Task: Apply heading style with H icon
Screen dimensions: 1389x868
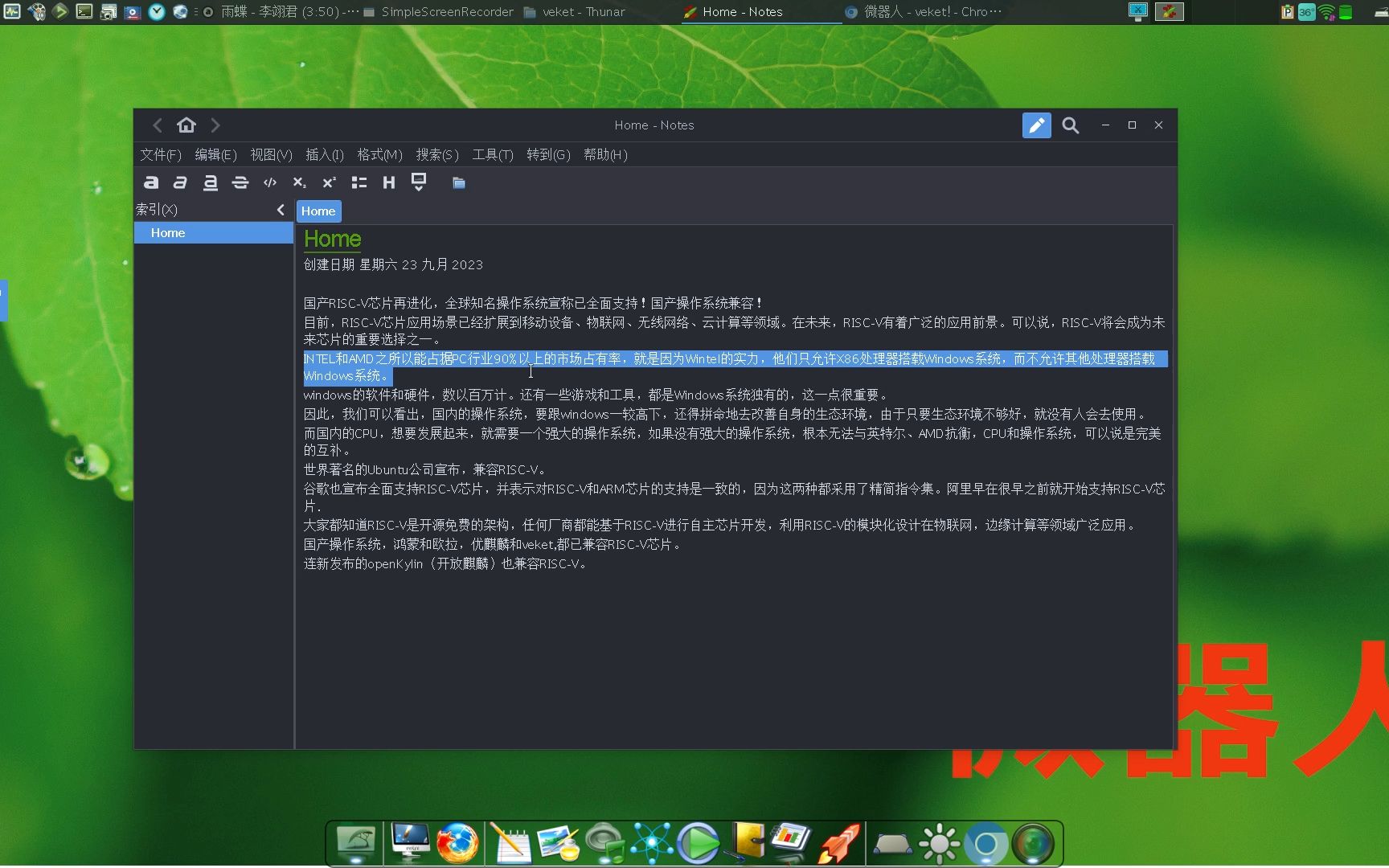Action: (389, 182)
